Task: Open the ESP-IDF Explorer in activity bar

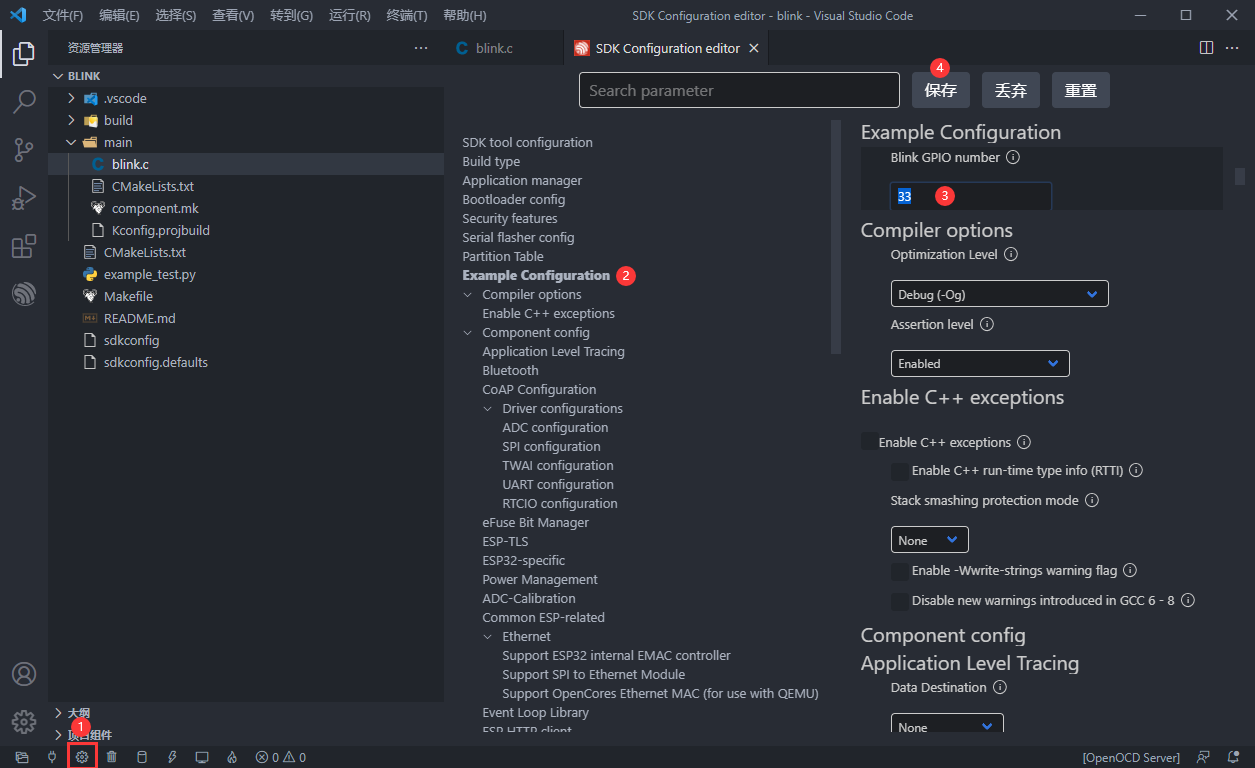Action: tap(24, 293)
